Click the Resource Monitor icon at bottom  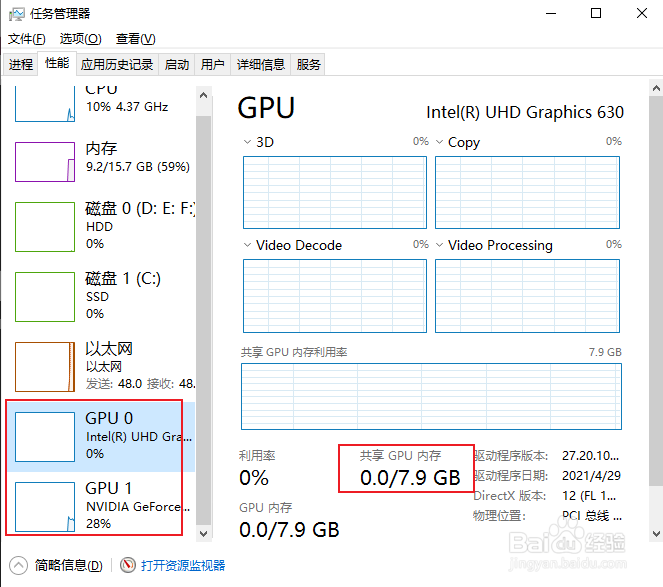tap(127, 565)
